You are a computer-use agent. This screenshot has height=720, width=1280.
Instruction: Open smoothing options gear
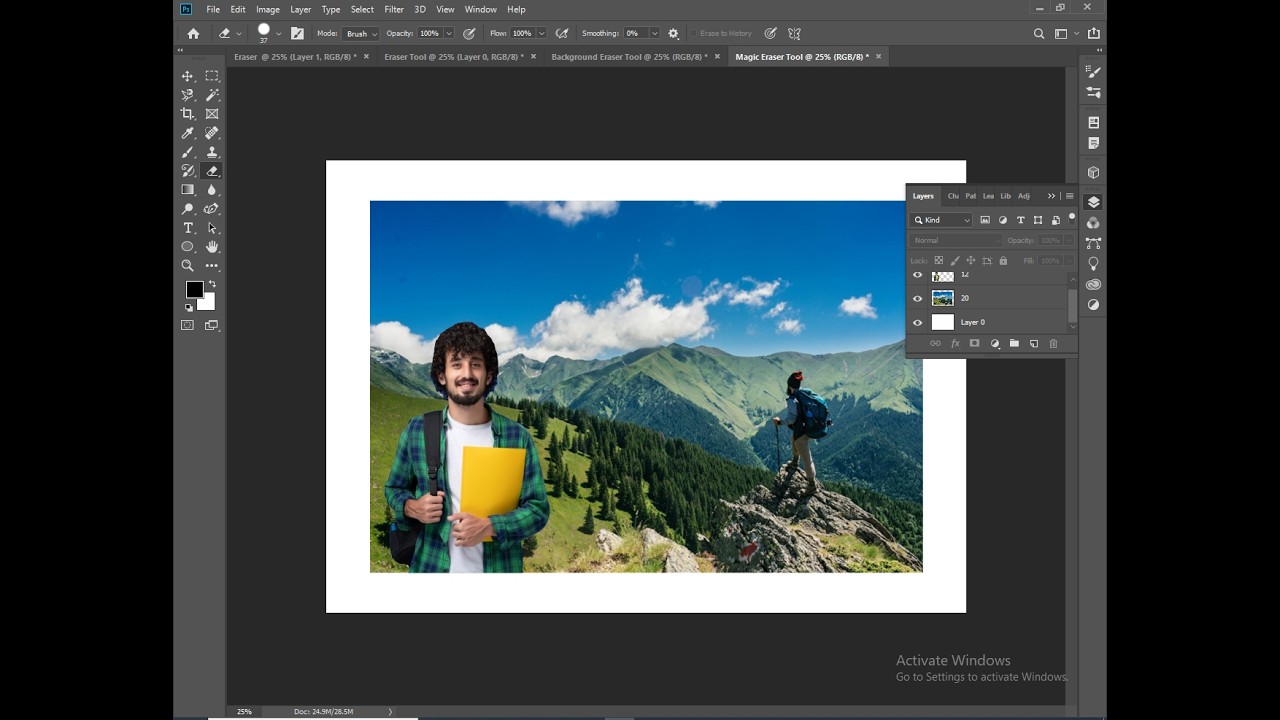point(673,33)
